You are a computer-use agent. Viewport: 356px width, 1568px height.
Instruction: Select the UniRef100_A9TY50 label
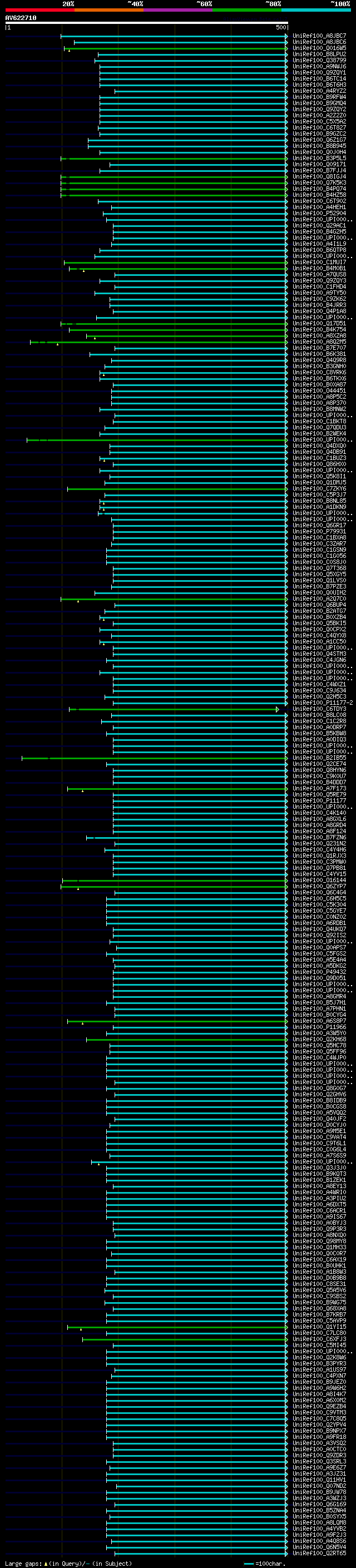point(319,293)
